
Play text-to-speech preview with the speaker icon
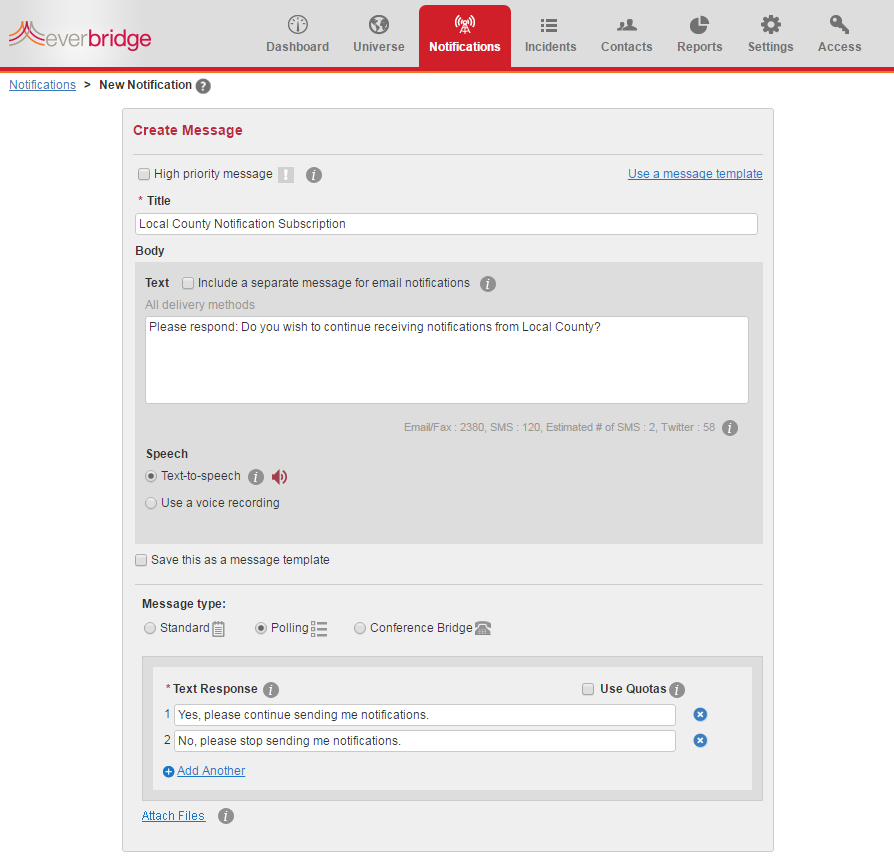click(x=279, y=477)
